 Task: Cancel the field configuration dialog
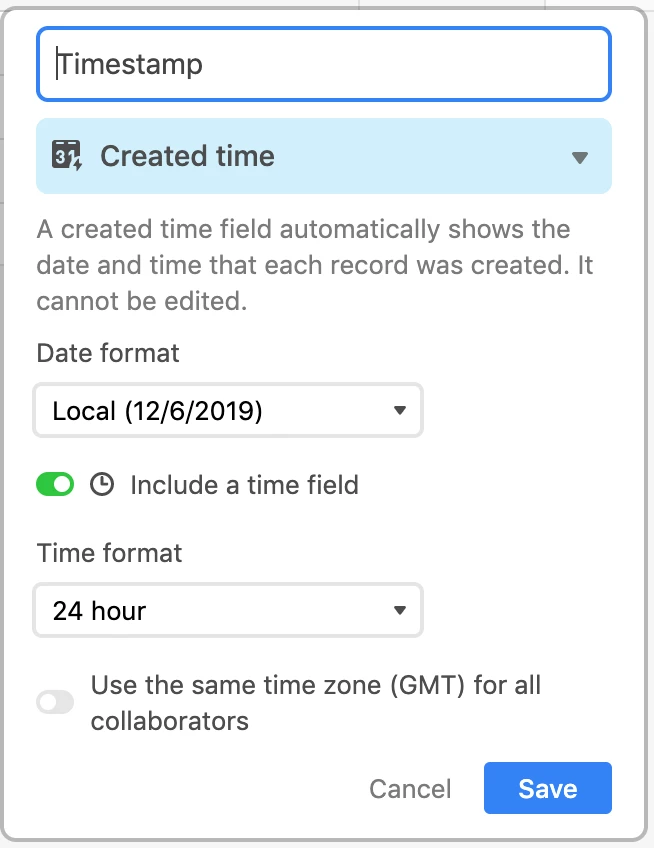tap(410, 789)
